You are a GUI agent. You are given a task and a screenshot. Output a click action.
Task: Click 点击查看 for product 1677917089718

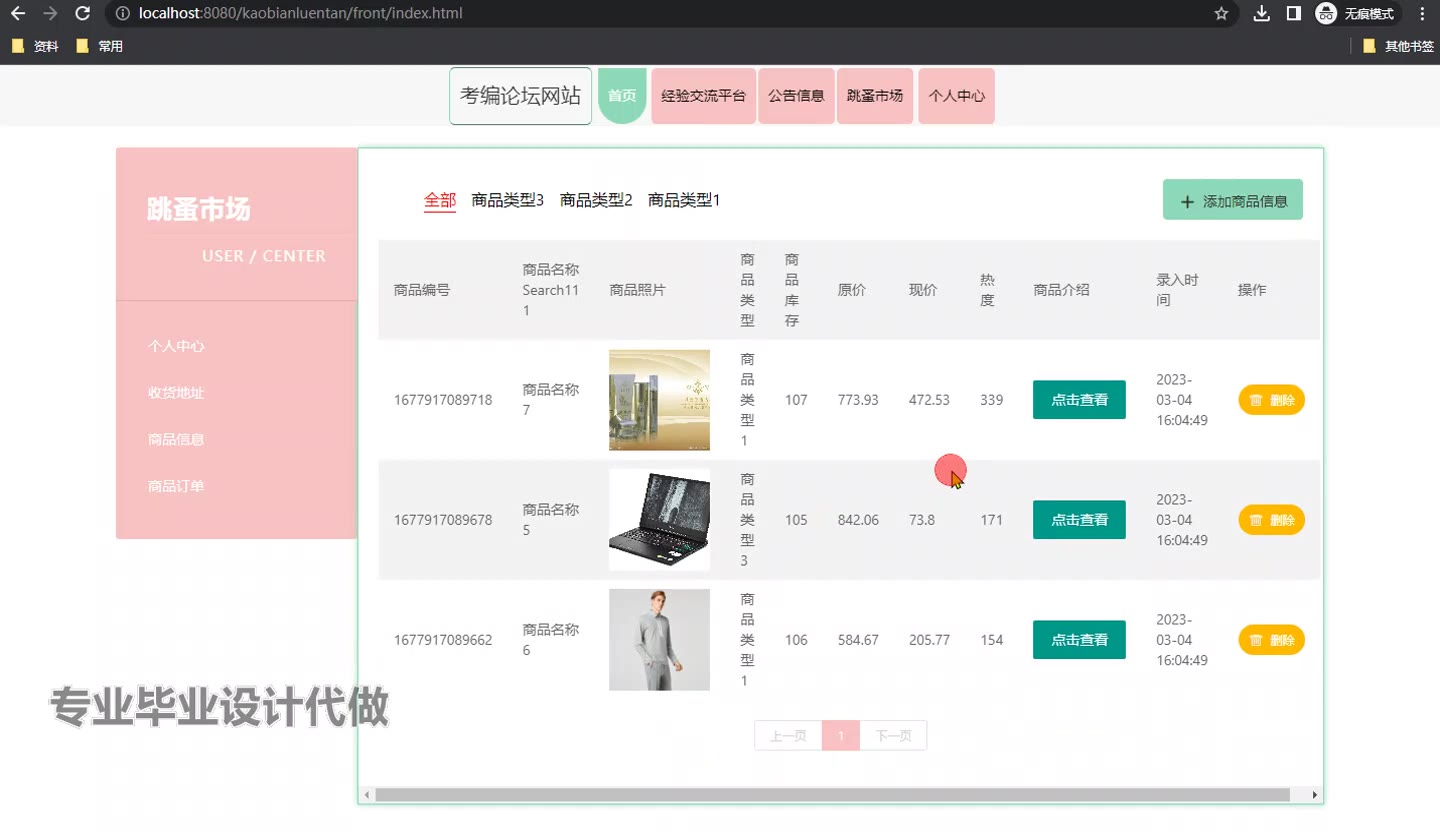click(1079, 400)
